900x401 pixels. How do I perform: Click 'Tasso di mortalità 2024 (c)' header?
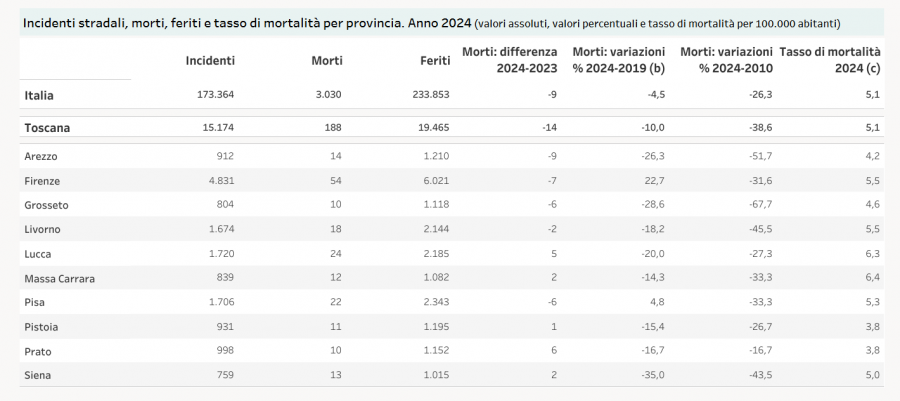(x=829, y=59)
